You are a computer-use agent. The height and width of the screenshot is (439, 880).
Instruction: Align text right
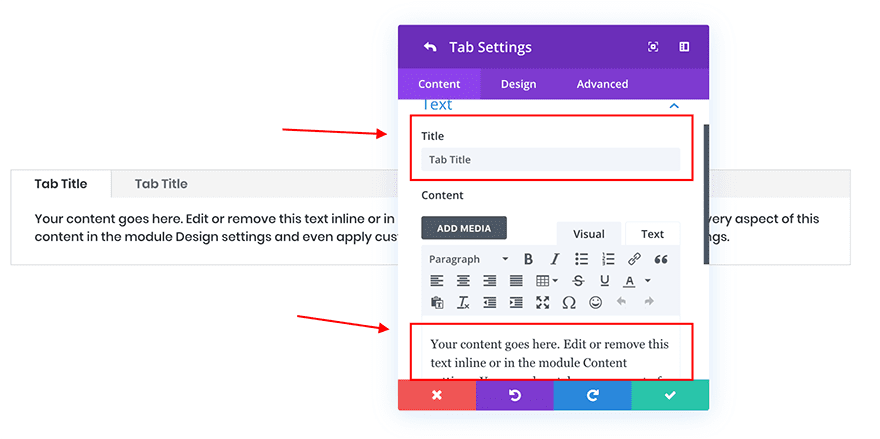[489, 281]
